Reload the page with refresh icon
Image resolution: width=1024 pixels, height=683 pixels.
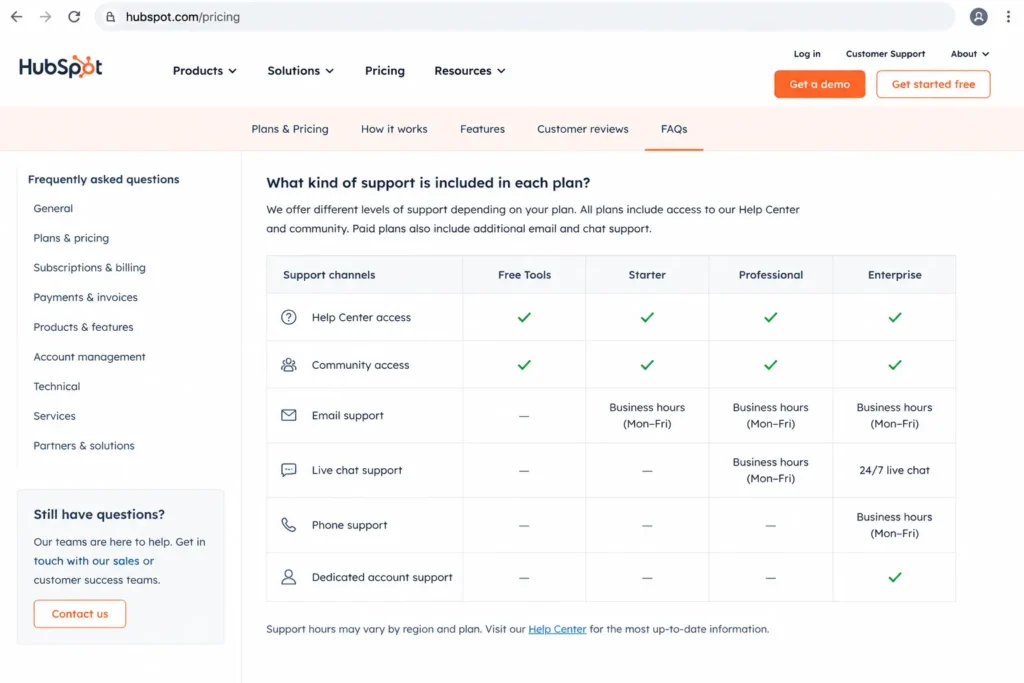point(74,17)
